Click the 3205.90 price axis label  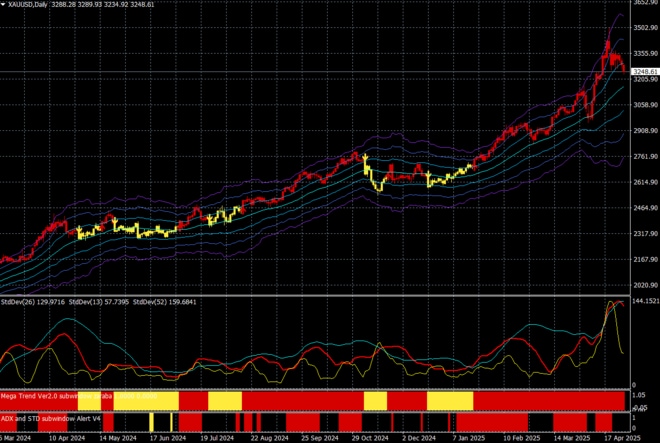click(x=645, y=79)
